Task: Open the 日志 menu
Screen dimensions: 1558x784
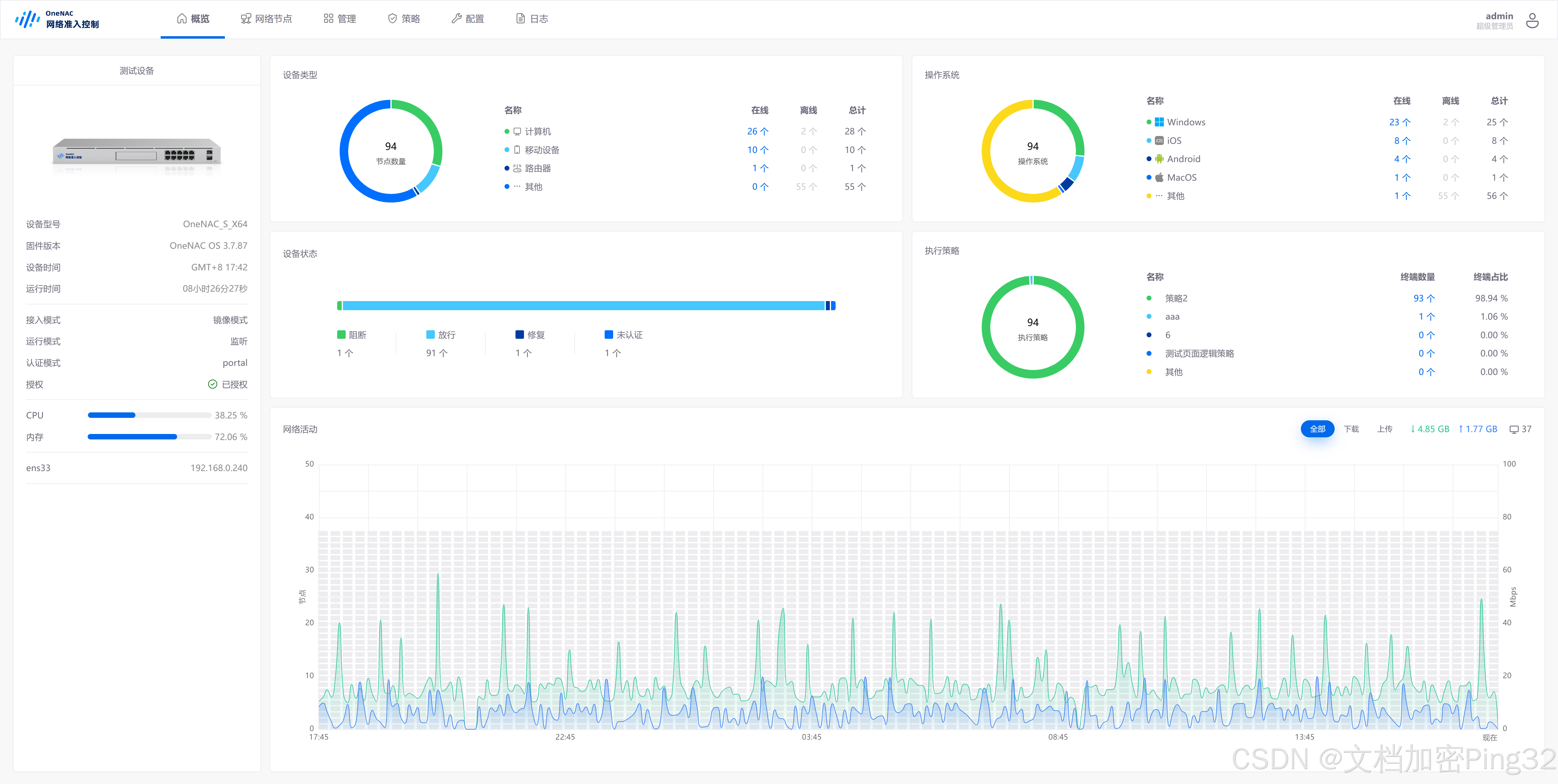Action: click(x=532, y=19)
